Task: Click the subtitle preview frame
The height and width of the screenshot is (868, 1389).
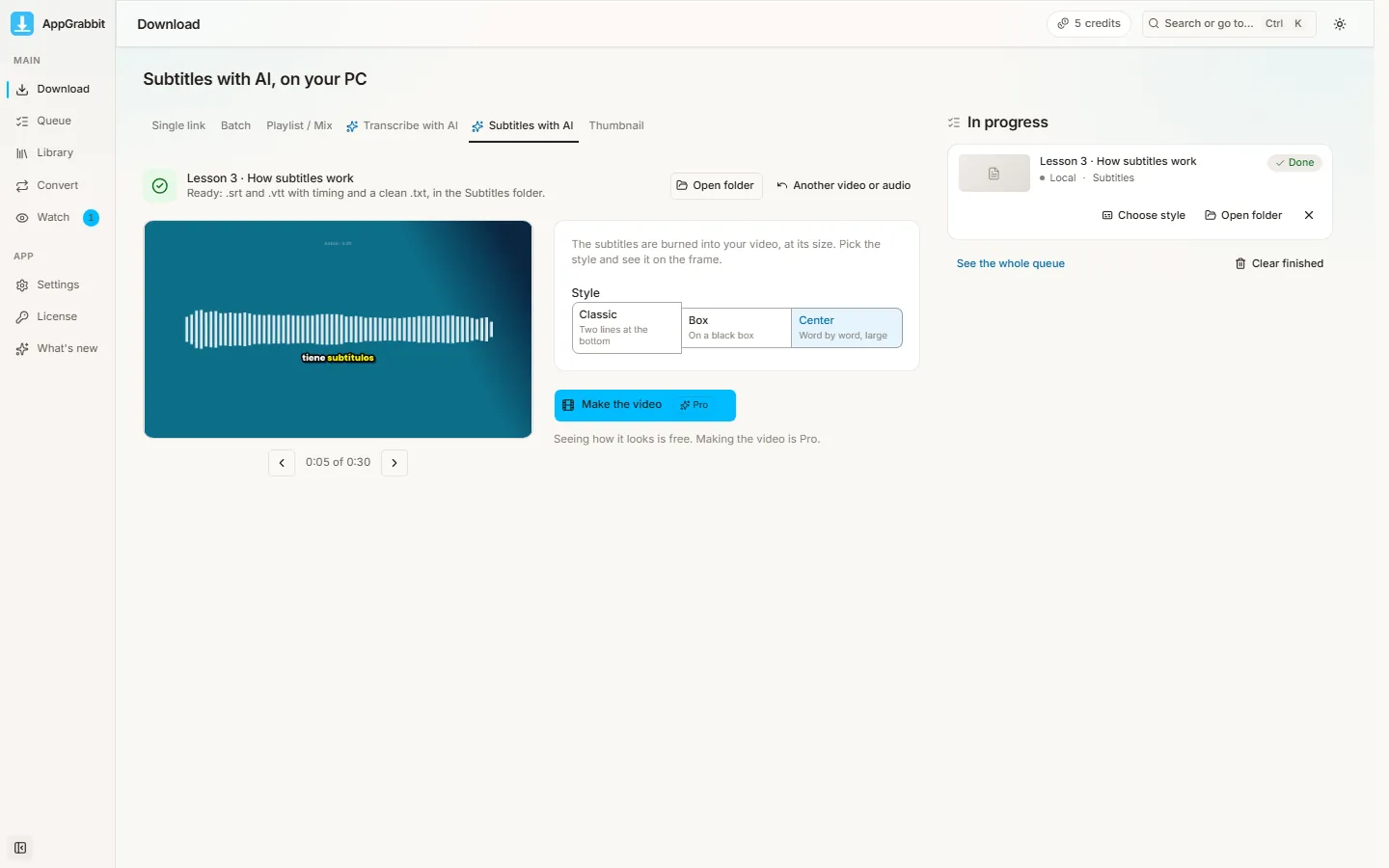Action: pyautogui.click(x=338, y=329)
